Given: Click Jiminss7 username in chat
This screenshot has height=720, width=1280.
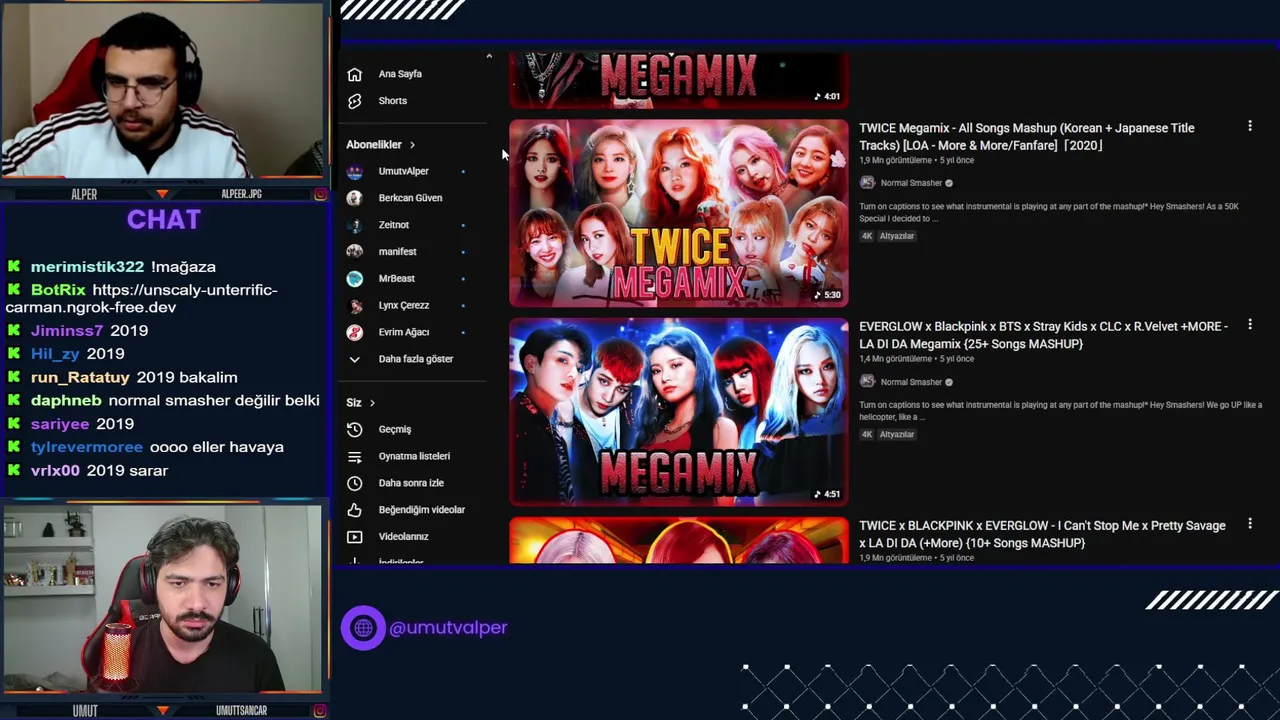Looking at the screenshot, I should point(67,331).
